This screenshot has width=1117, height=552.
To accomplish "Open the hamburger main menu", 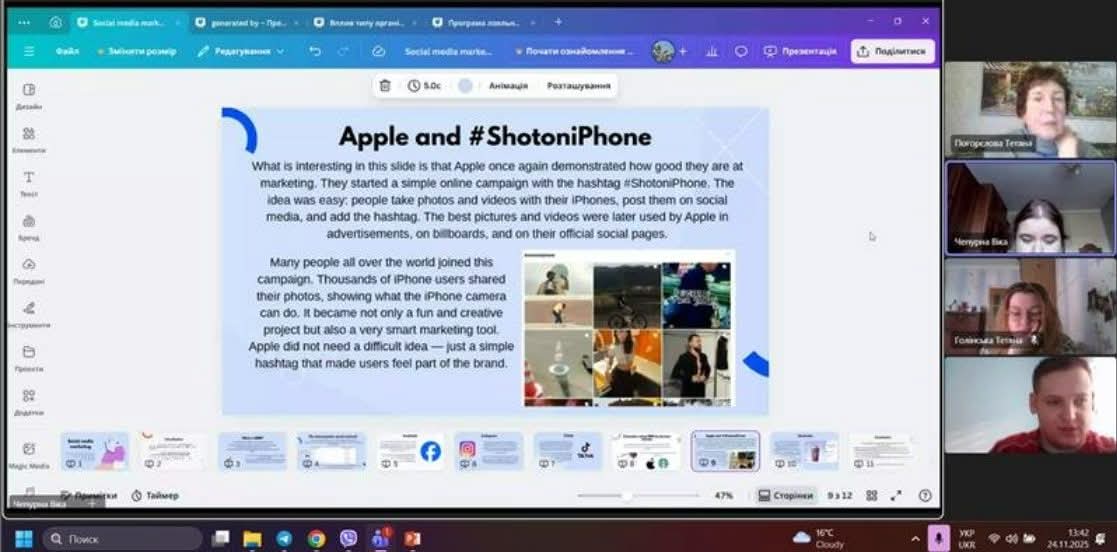I will point(29,51).
